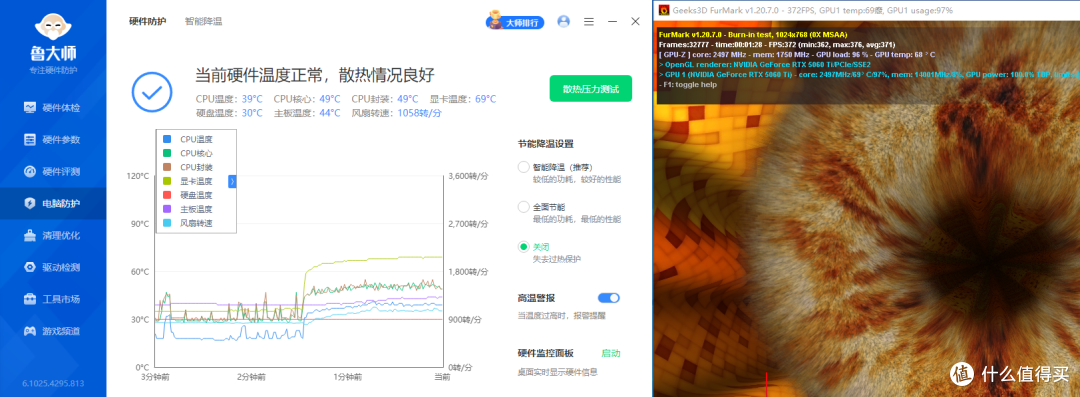Image resolution: width=1080 pixels, height=397 pixels.
Task: Click the FurMark F1 toggle help line
Action: coord(687,84)
